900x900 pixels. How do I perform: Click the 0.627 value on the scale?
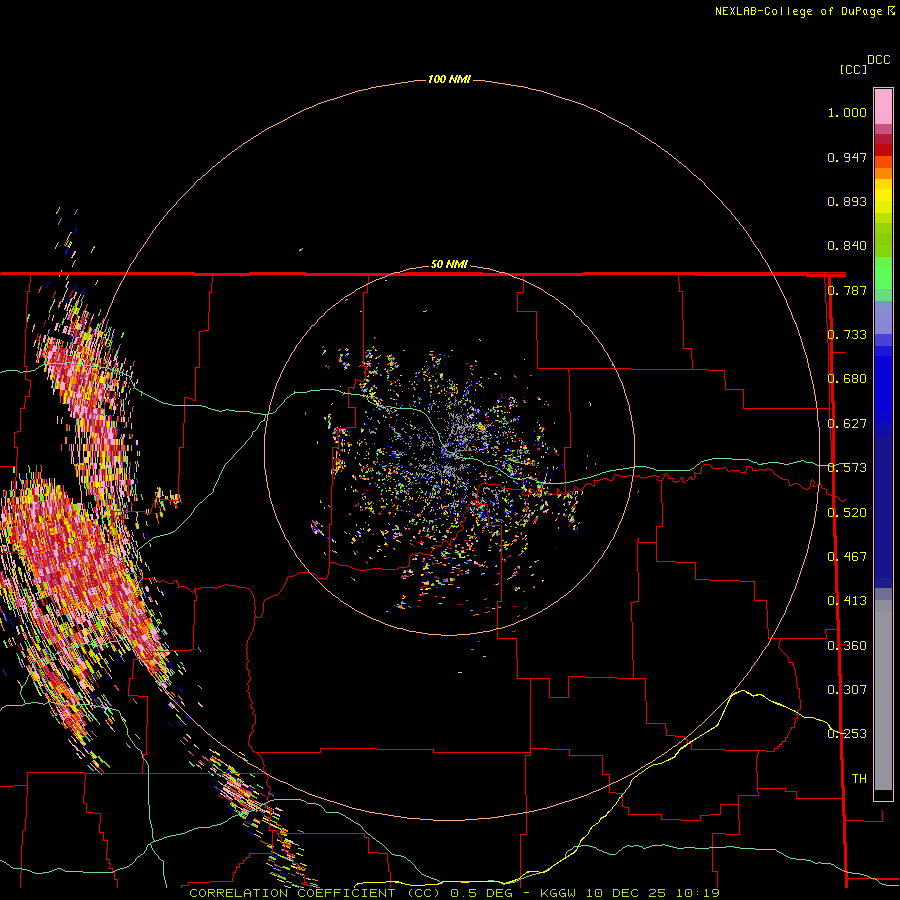point(847,424)
